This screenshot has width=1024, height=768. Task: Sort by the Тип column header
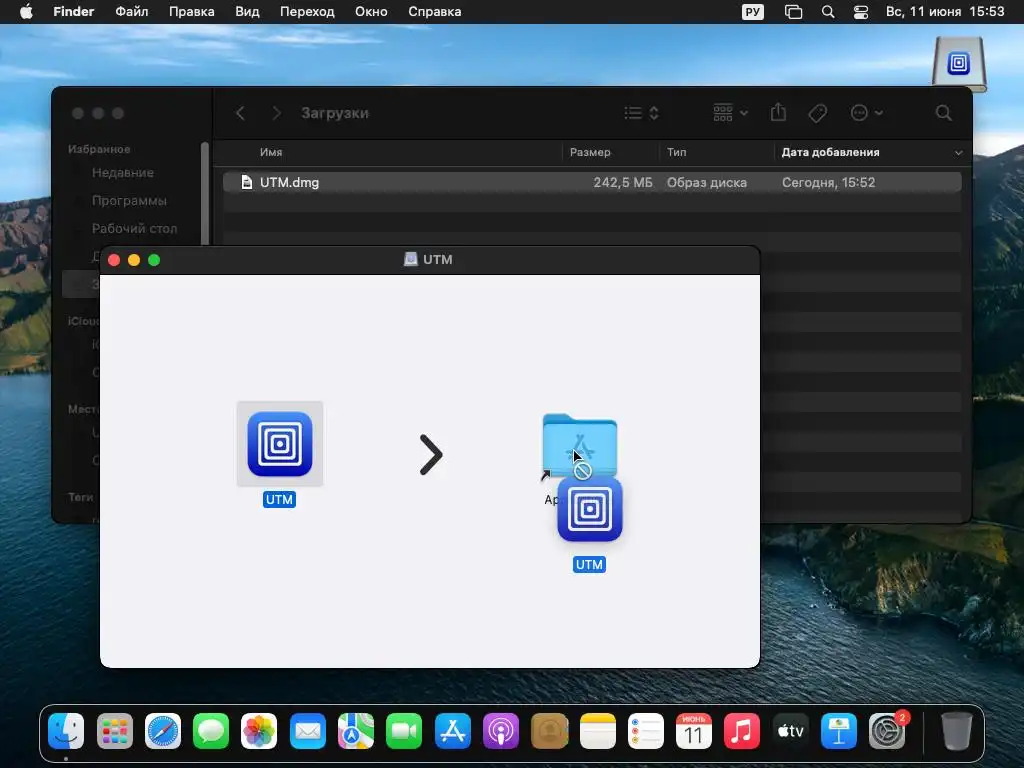(x=677, y=152)
